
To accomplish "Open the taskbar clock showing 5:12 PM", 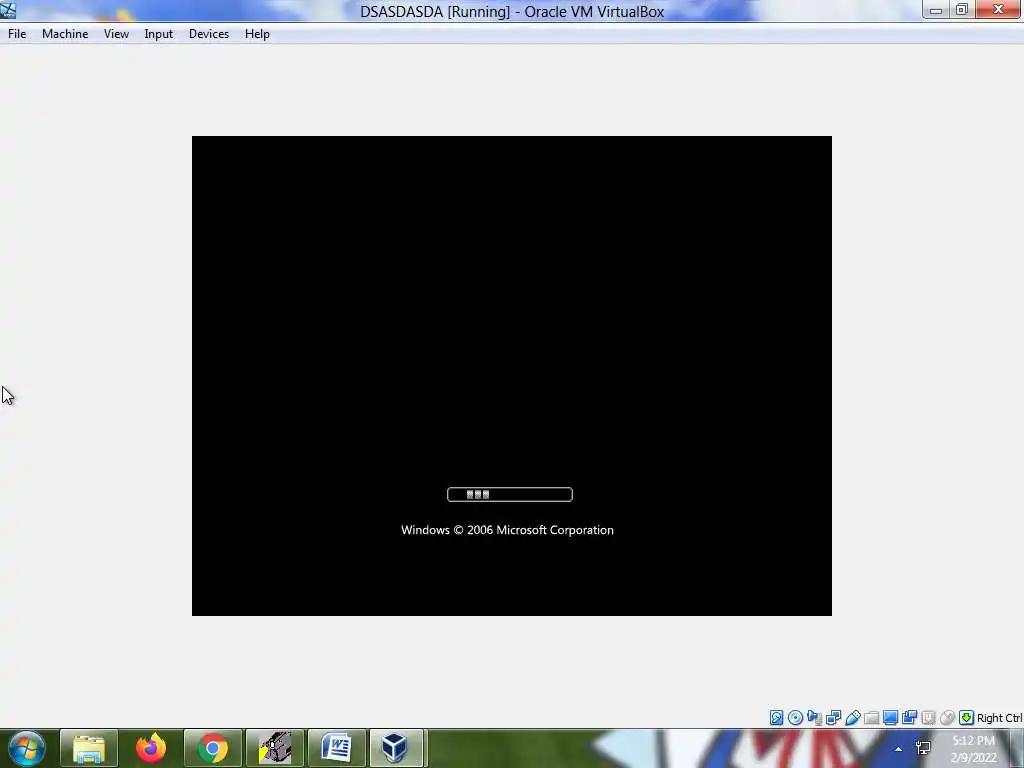I will 974,749.
